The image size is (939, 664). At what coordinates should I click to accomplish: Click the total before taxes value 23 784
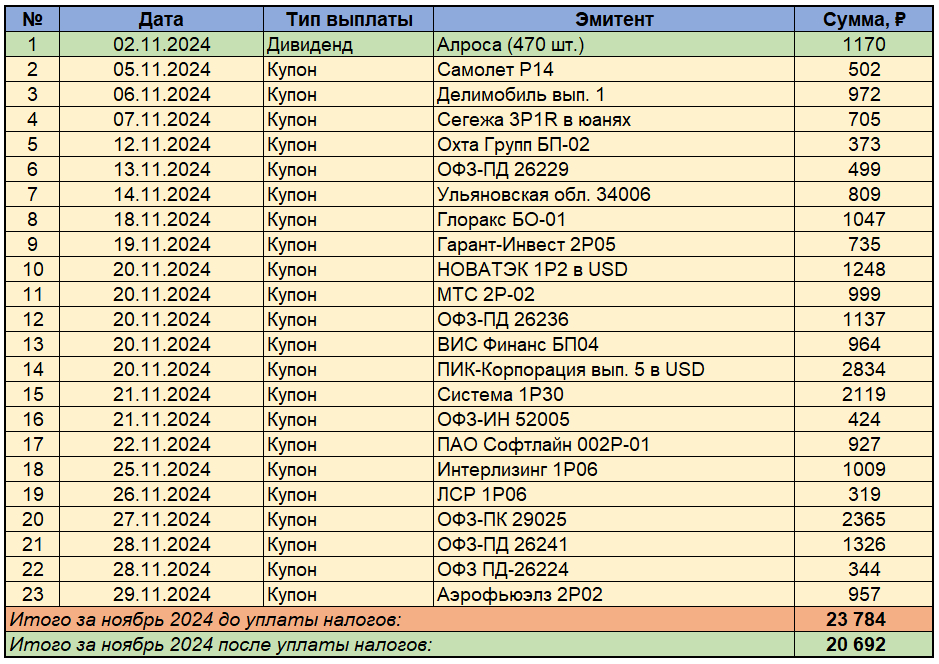click(x=864, y=620)
